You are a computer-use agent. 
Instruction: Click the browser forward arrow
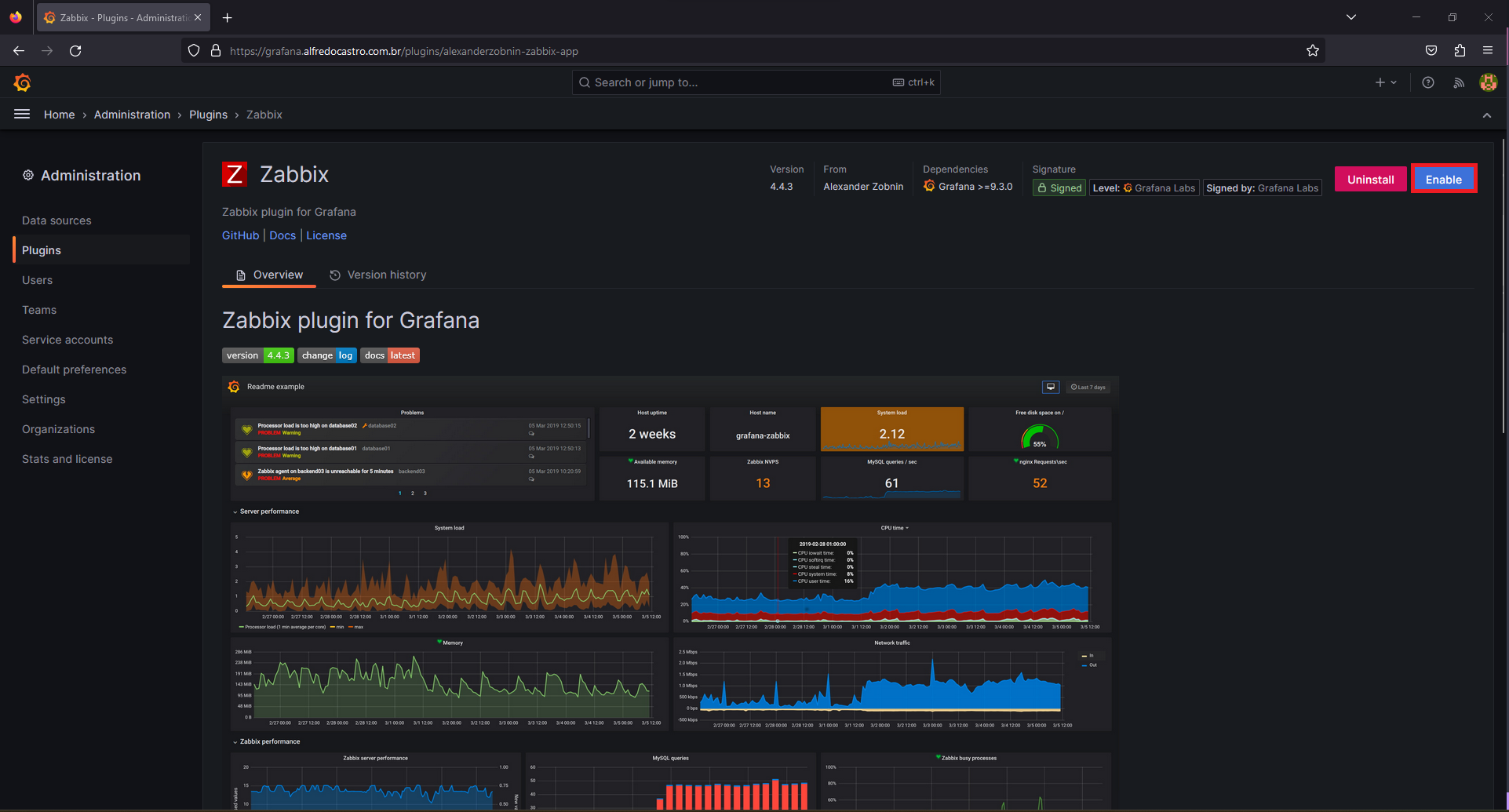tap(47, 51)
